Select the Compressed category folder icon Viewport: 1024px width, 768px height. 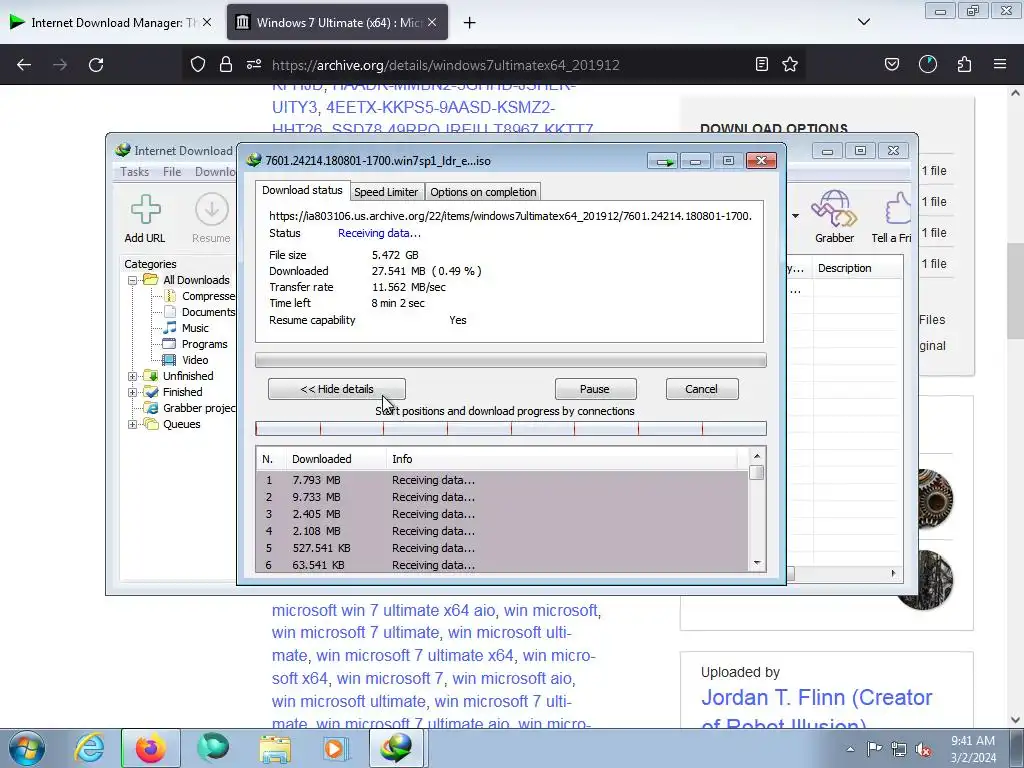point(170,296)
